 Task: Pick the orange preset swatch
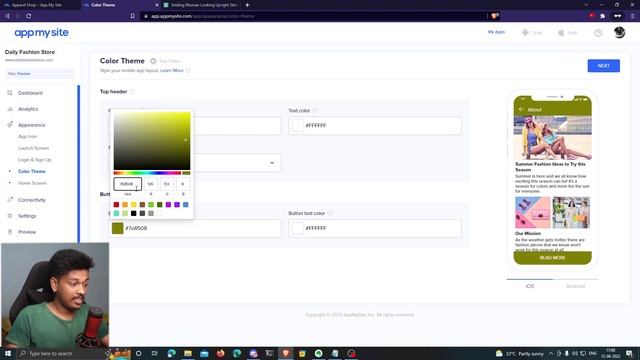tap(125, 204)
